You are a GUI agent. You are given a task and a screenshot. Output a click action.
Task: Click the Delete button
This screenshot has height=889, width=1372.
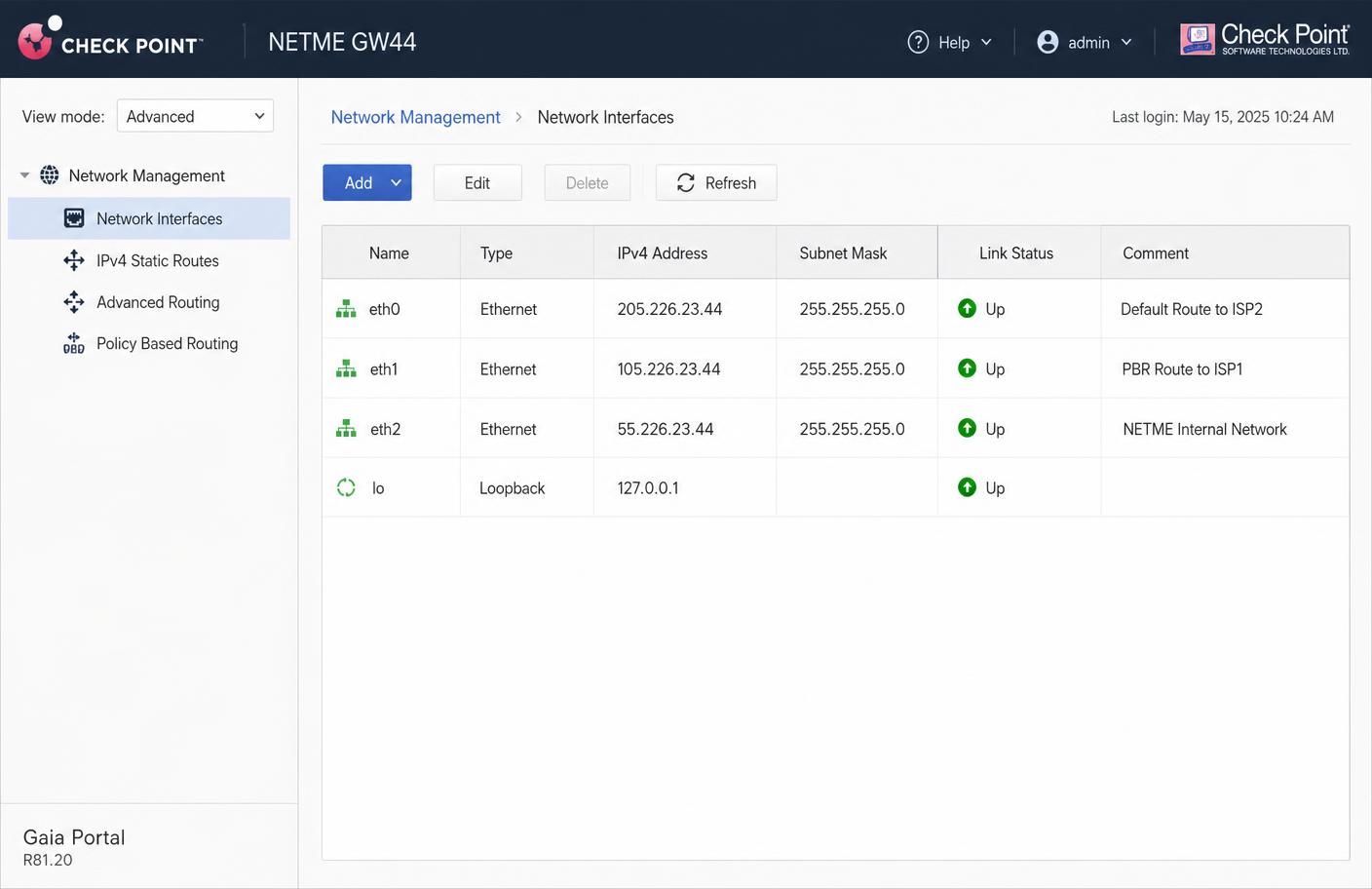click(x=588, y=182)
